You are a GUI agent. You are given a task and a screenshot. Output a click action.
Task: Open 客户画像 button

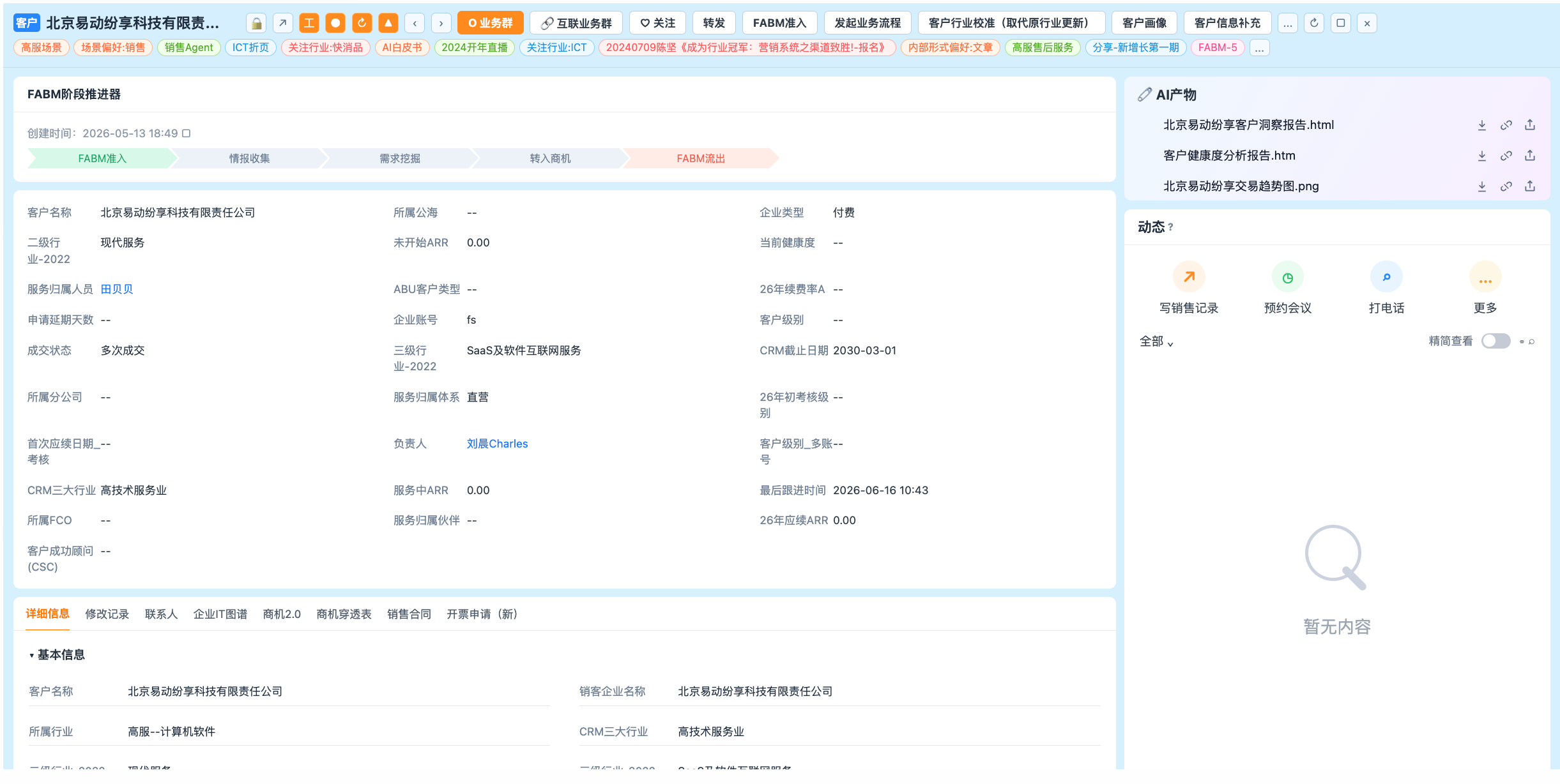click(1145, 24)
